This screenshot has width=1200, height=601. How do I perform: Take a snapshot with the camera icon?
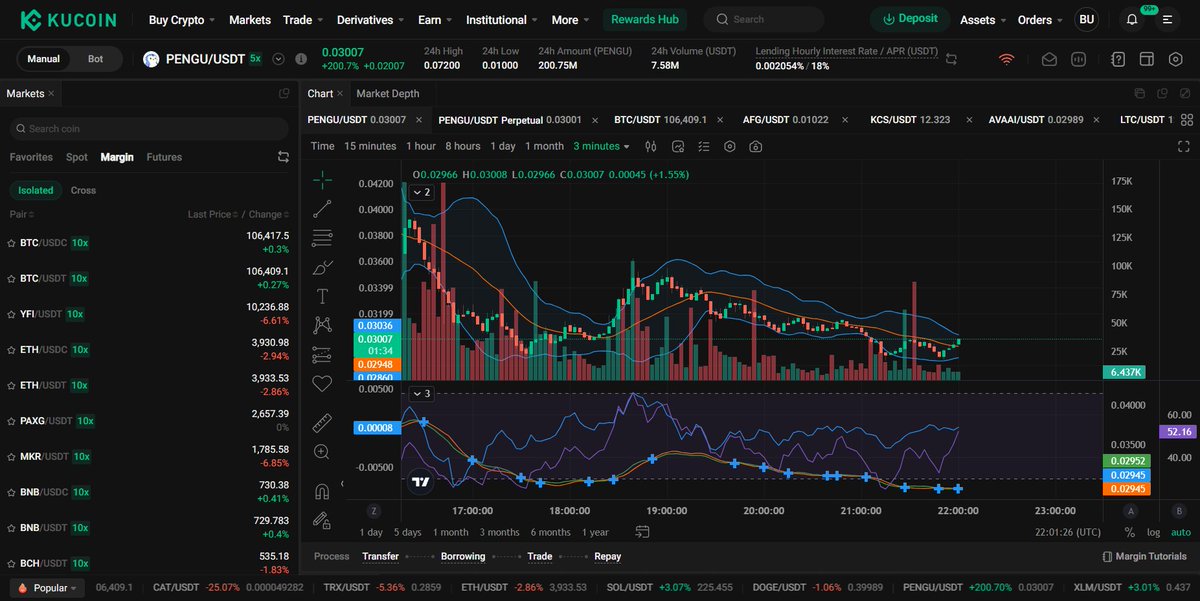pos(756,146)
